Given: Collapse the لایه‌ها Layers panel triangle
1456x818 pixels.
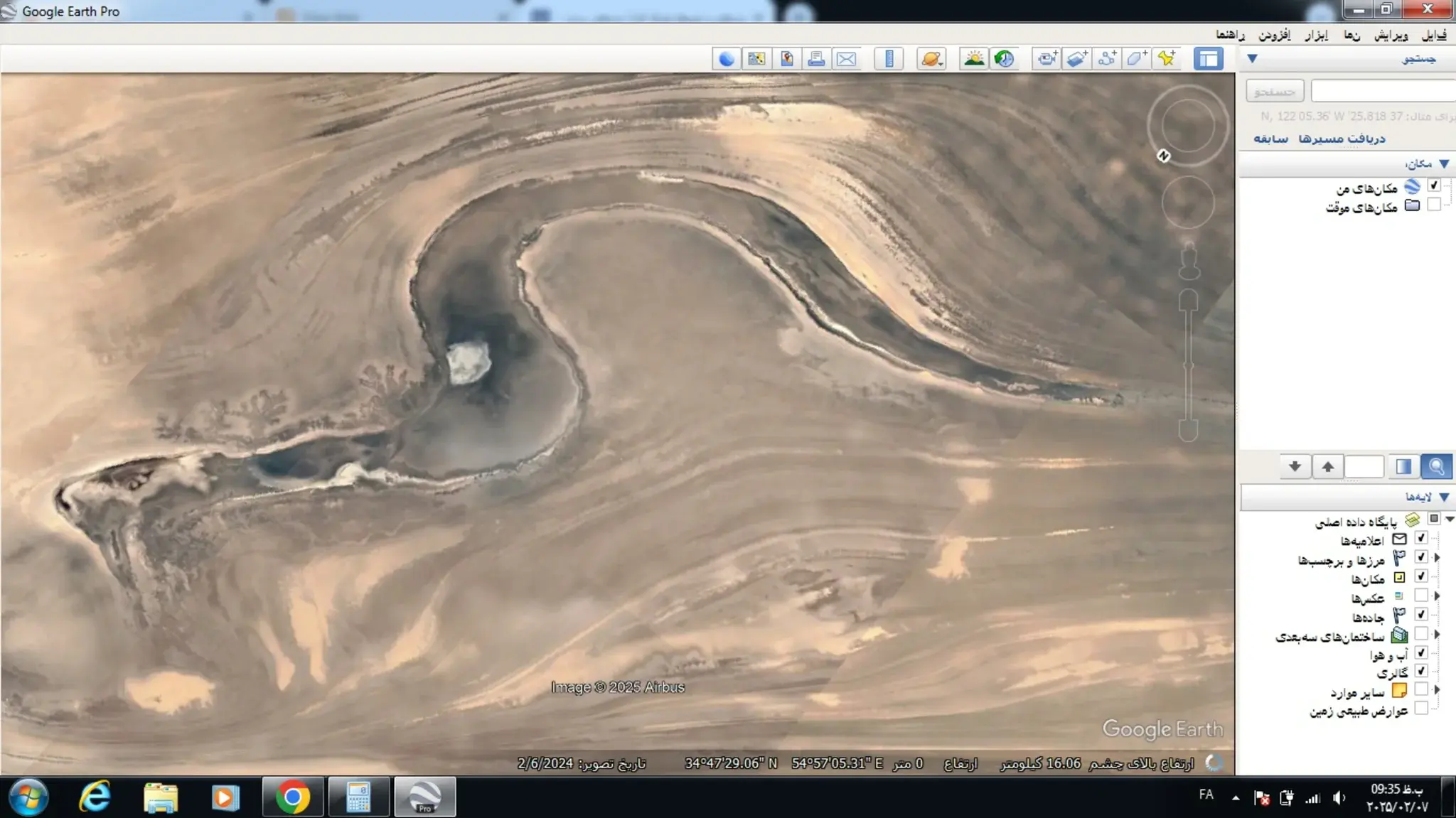Looking at the screenshot, I should 1444,497.
